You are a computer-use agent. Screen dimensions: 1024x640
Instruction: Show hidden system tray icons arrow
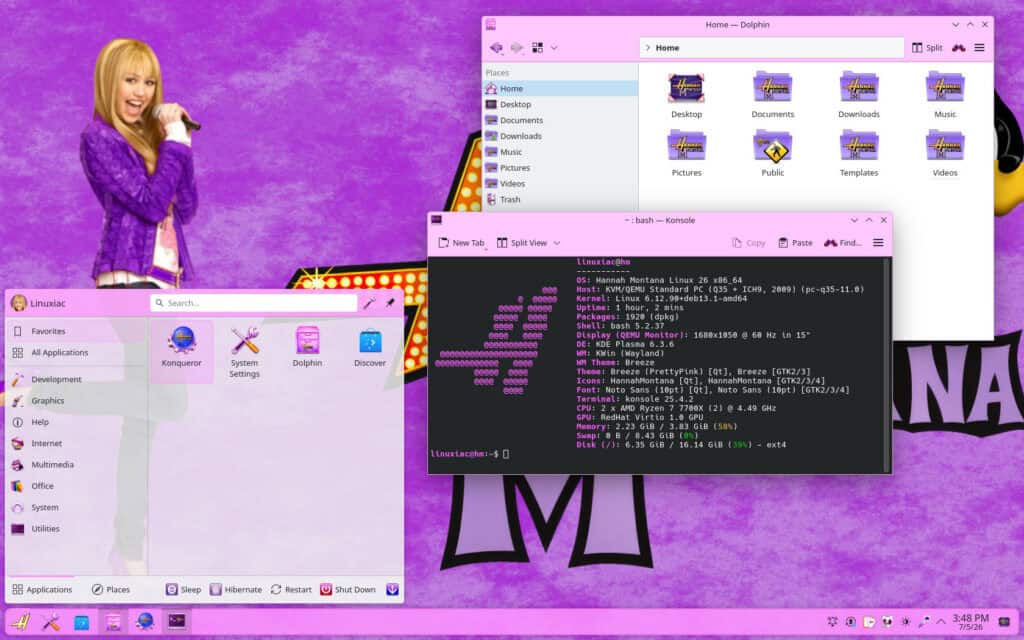(941, 622)
